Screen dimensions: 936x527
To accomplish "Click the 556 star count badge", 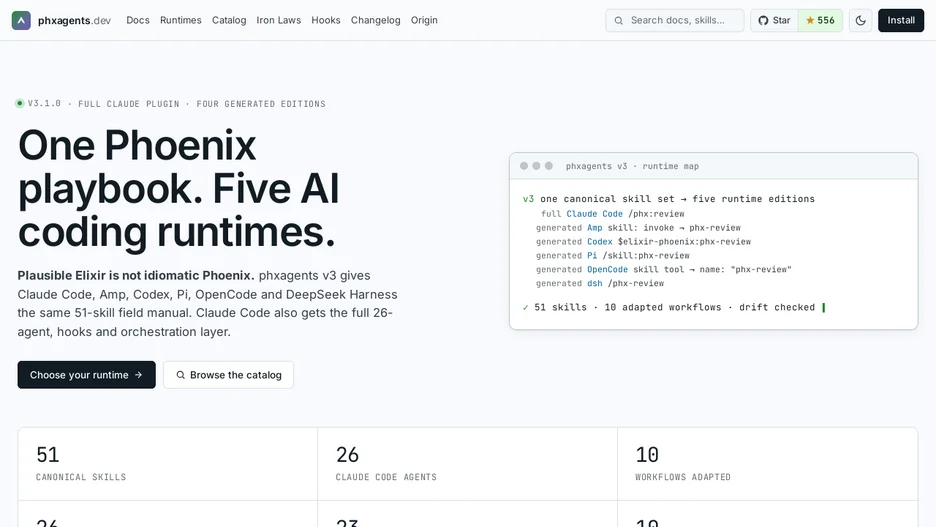I will pyautogui.click(x=820, y=20).
